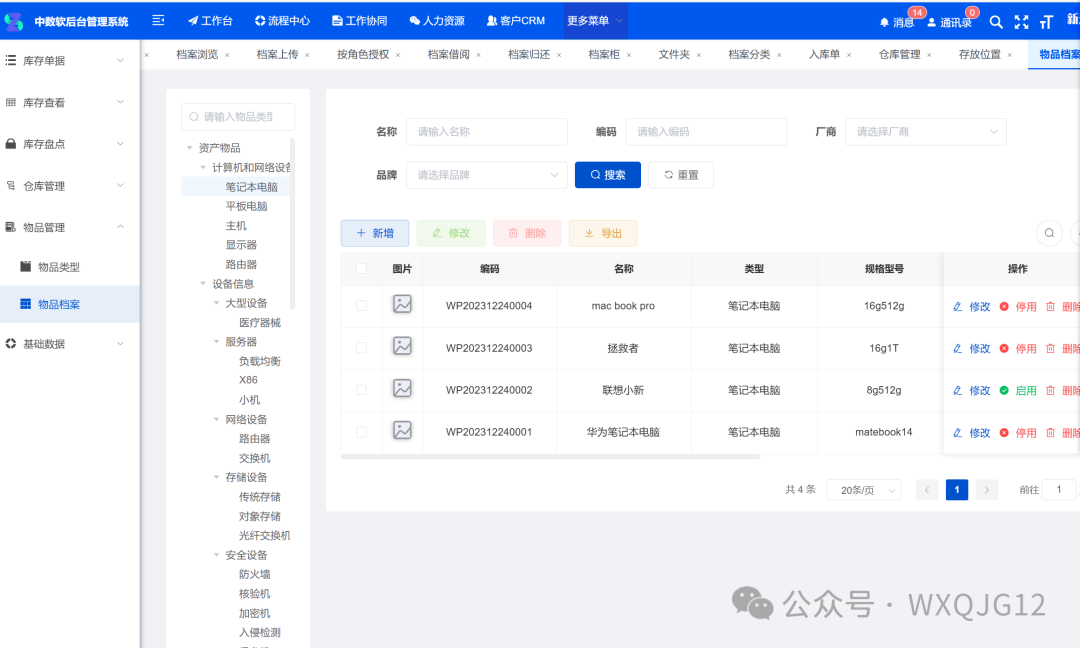
Task: Tick checkbox for WP202312240001 row
Action: click(361, 432)
